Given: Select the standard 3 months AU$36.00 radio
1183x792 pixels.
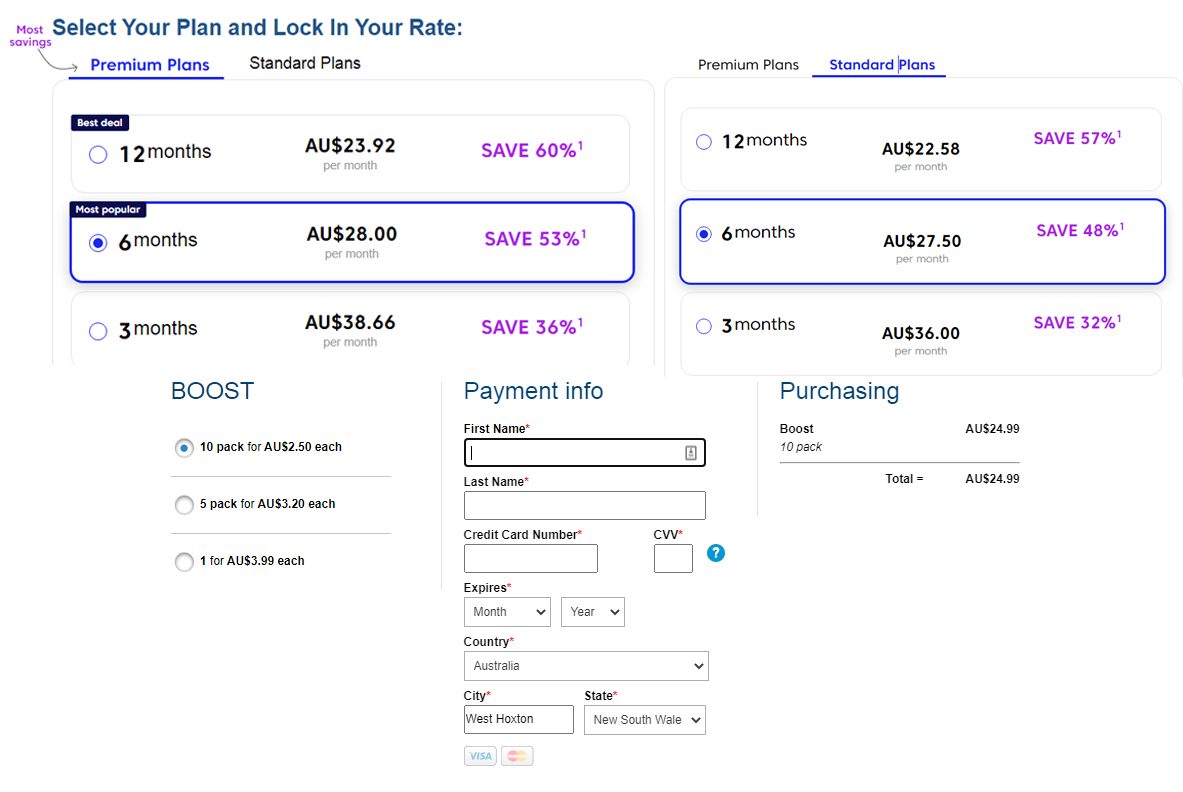Looking at the screenshot, I should coord(704,326).
